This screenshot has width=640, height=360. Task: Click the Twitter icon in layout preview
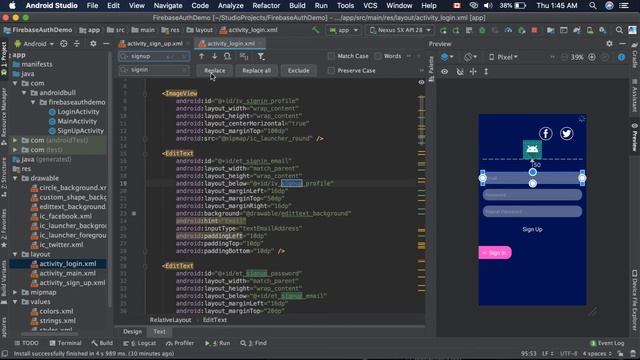[x=567, y=133]
